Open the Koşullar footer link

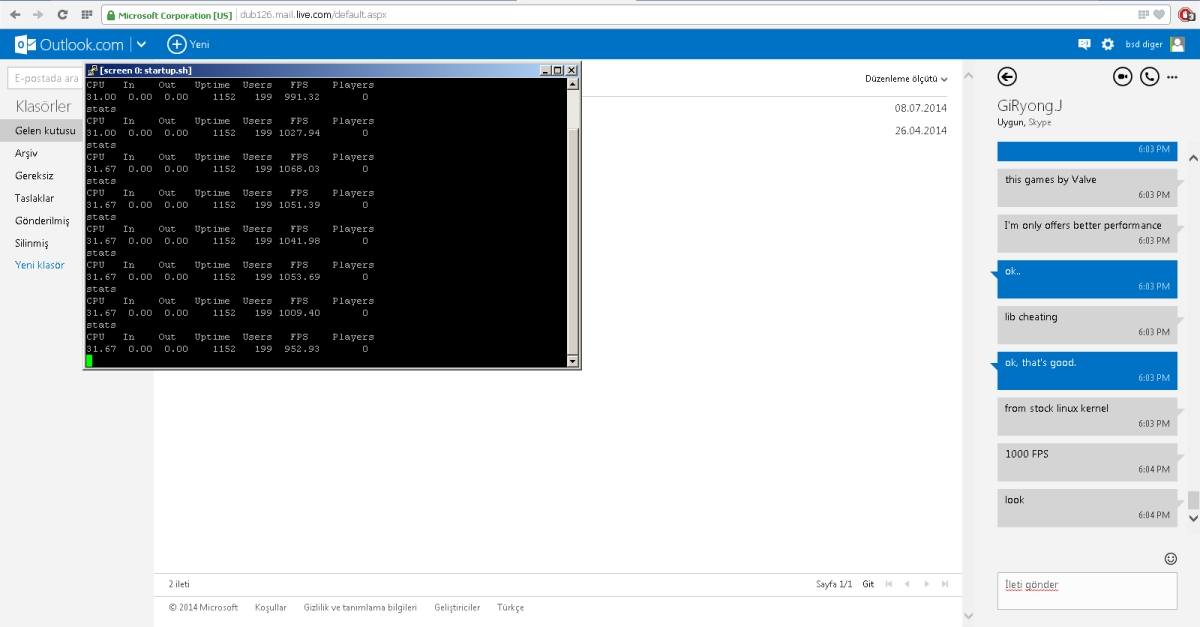click(x=271, y=607)
